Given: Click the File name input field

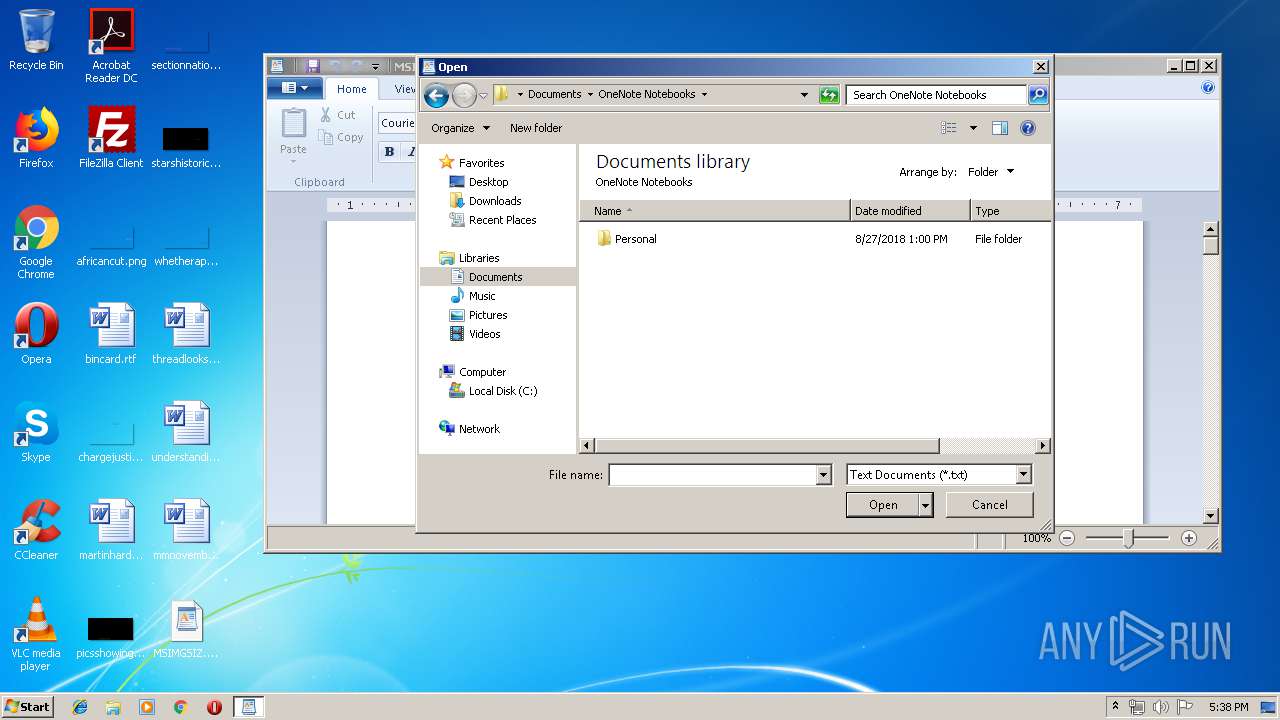Looking at the screenshot, I should [712, 475].
